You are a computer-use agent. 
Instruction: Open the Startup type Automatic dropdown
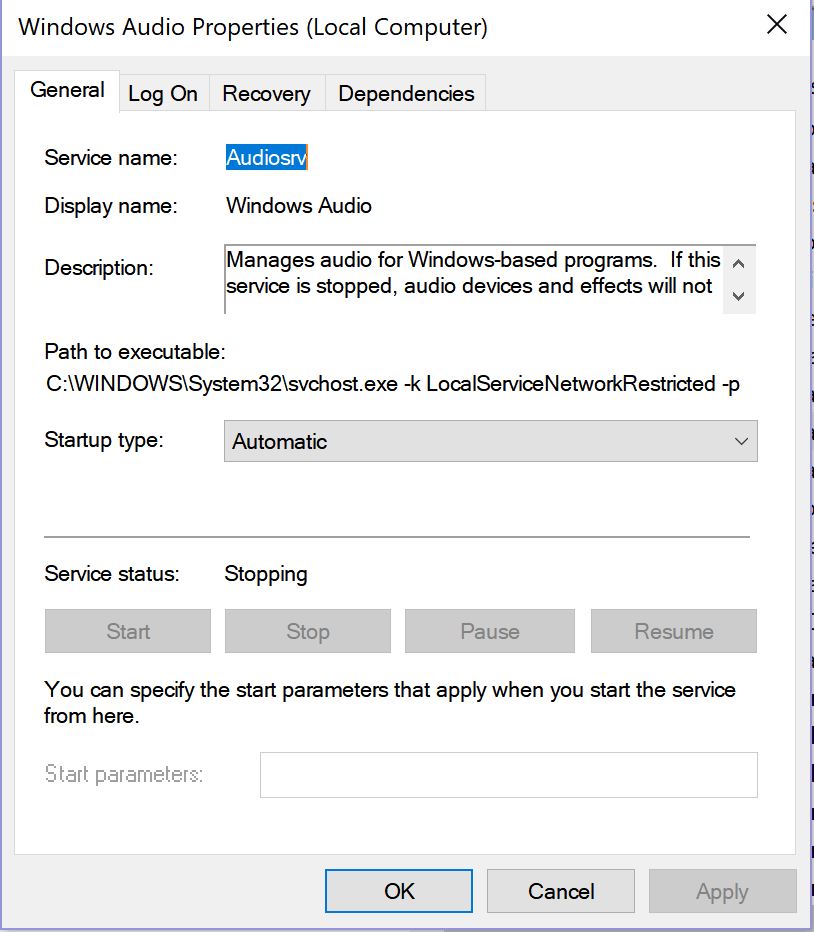[491, 441]
